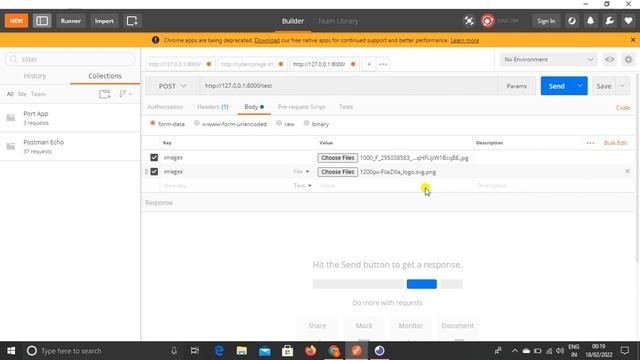This screenshot has height=360, width=640.
Task: Open the Bulk Edit link
Action: [x=615, y=143]
